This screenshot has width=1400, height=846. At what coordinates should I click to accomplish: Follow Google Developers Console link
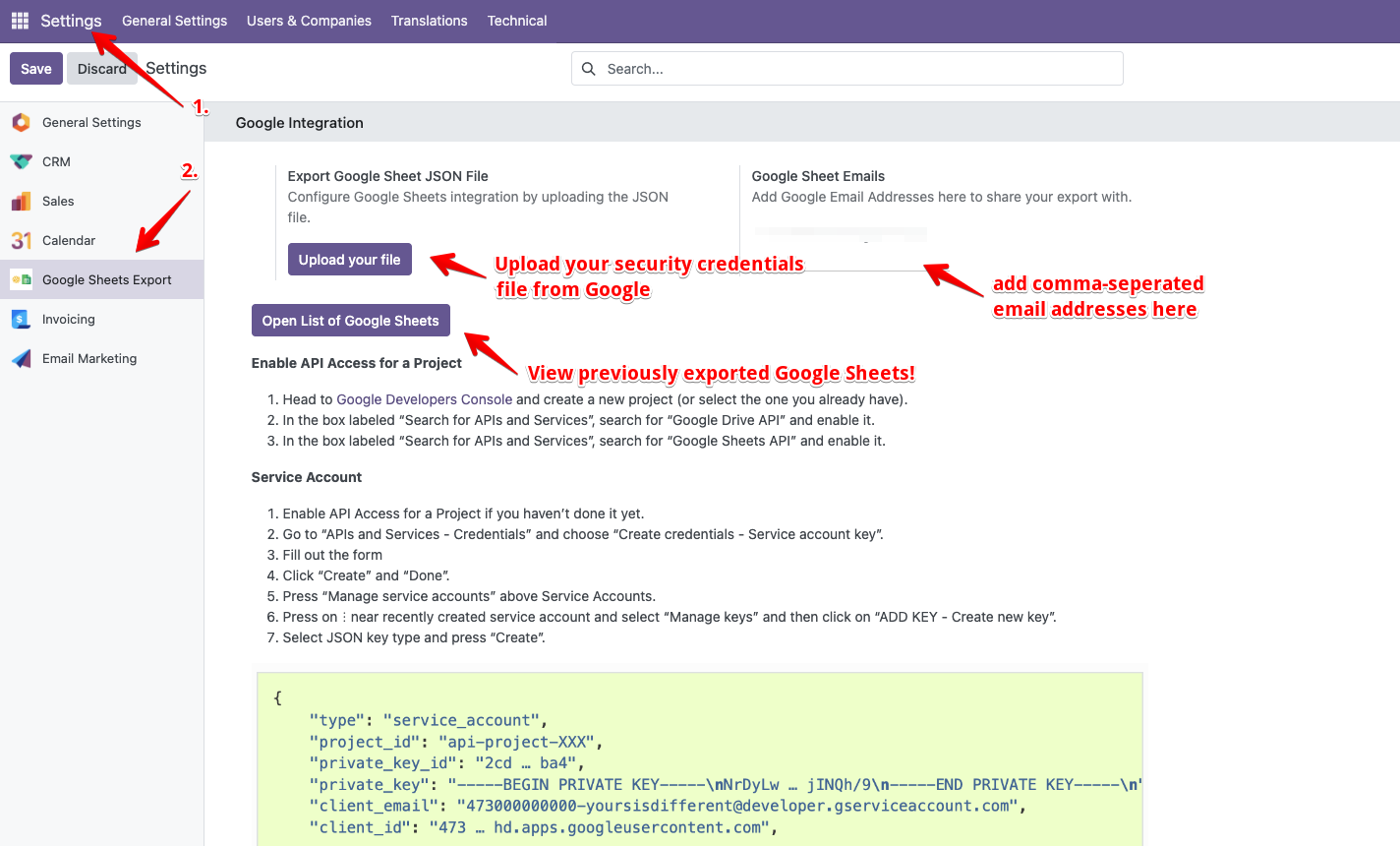pos(424,399)
